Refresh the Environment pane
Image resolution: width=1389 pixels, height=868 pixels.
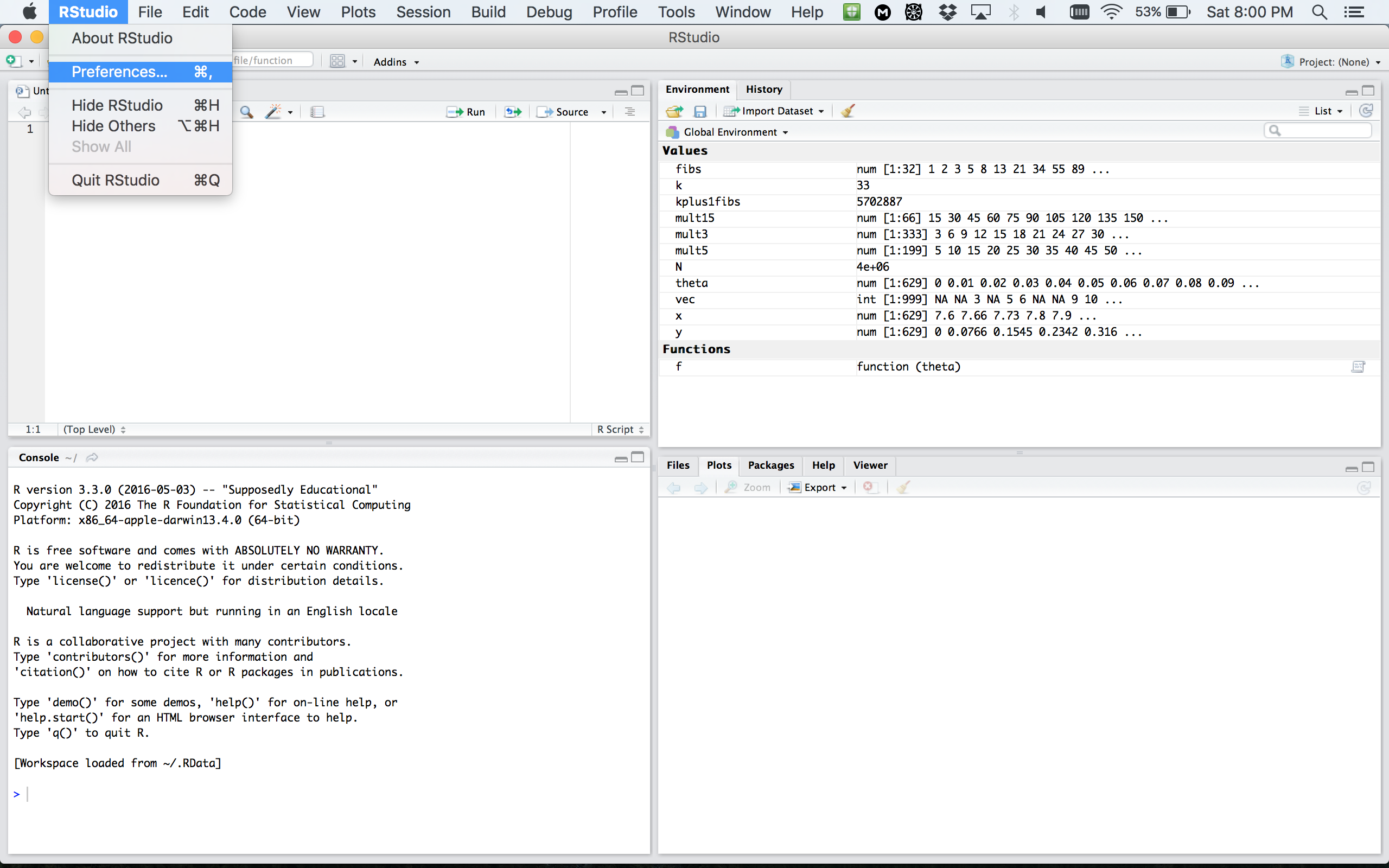1366,111
